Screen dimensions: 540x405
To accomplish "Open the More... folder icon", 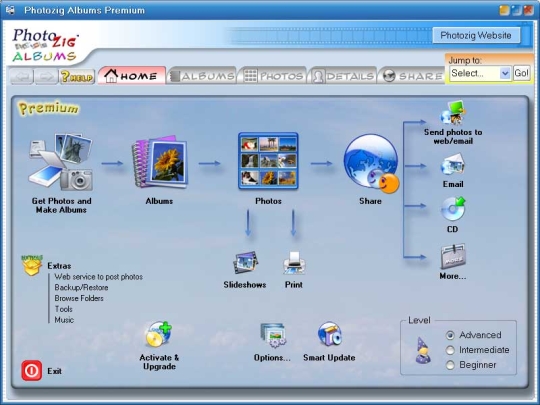I will pos(453,257).
